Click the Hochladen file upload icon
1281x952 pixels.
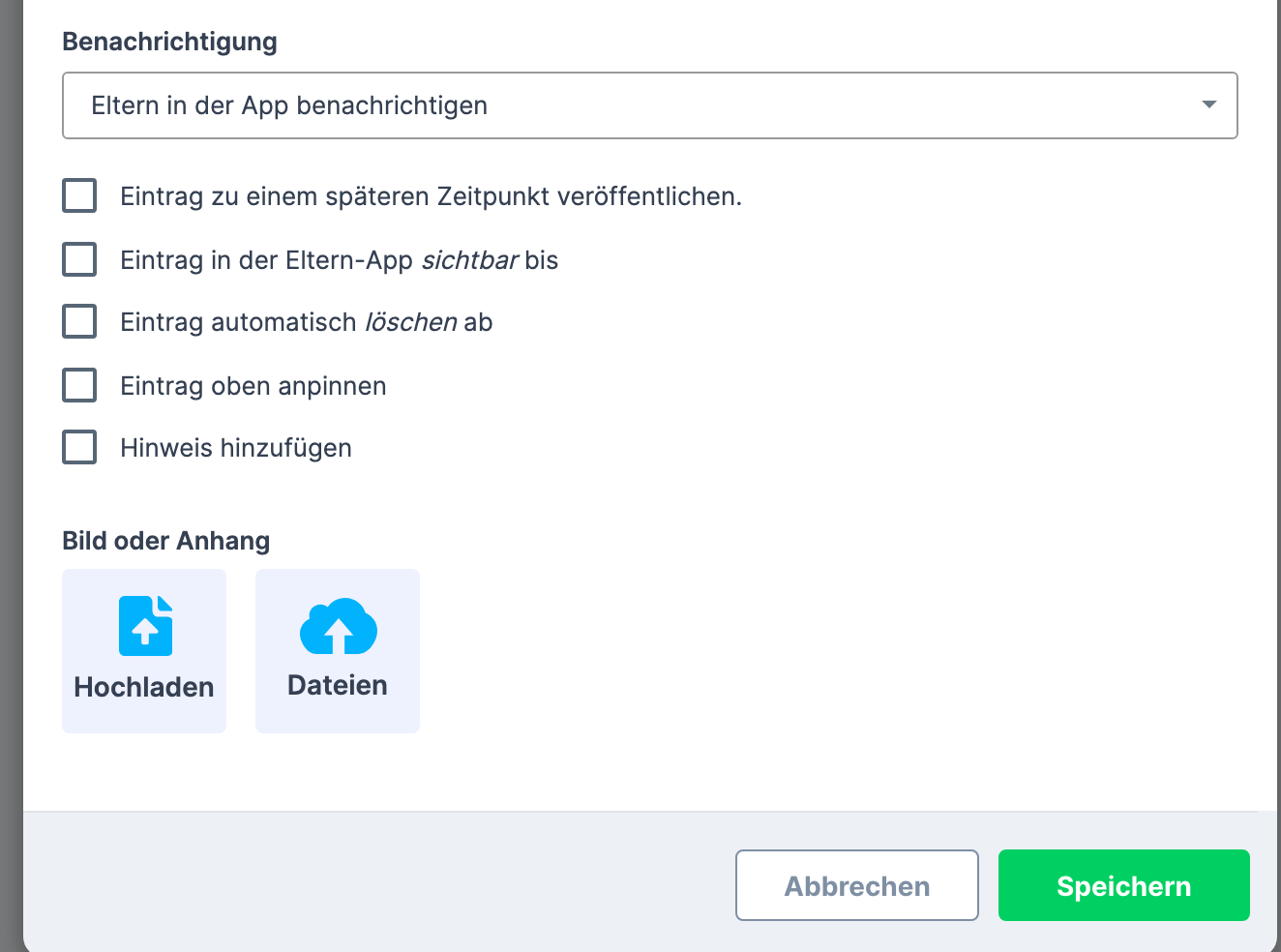point(145,626)
